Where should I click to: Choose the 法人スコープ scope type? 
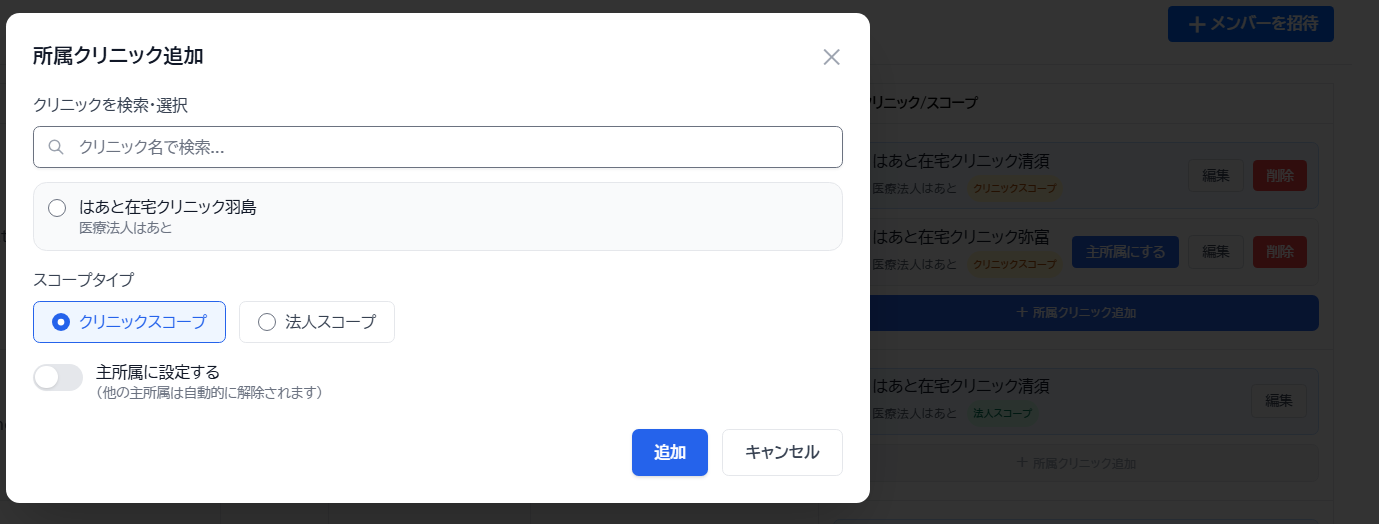tap(317, 322)
